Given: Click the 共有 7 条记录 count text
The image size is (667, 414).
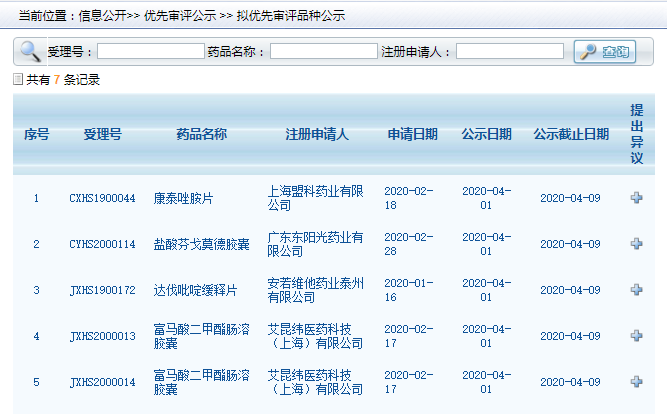Looking at the screenshot, I should tap(63, 80).
